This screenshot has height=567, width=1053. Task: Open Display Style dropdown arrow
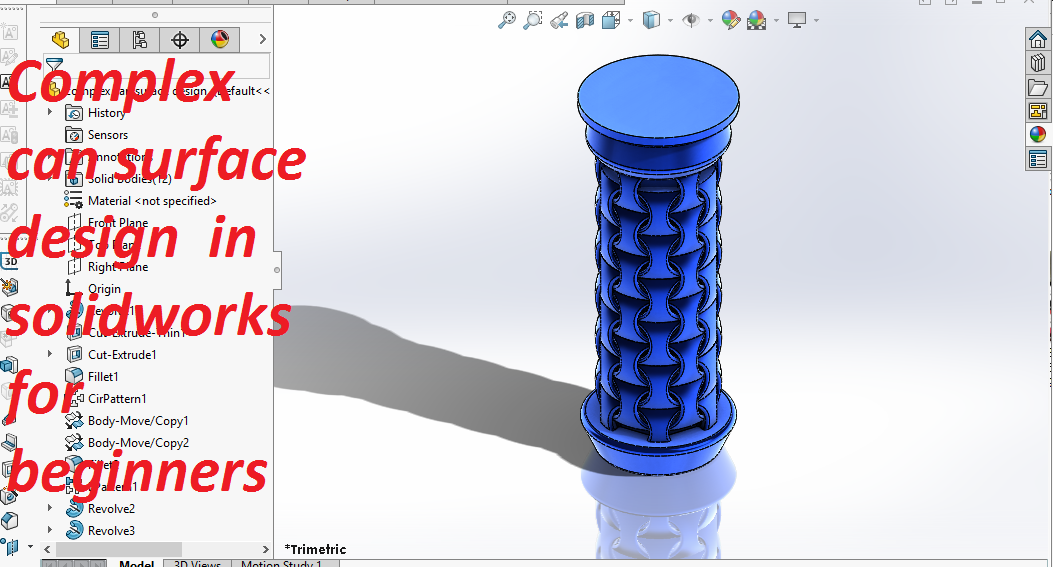[x=670, y=21]
